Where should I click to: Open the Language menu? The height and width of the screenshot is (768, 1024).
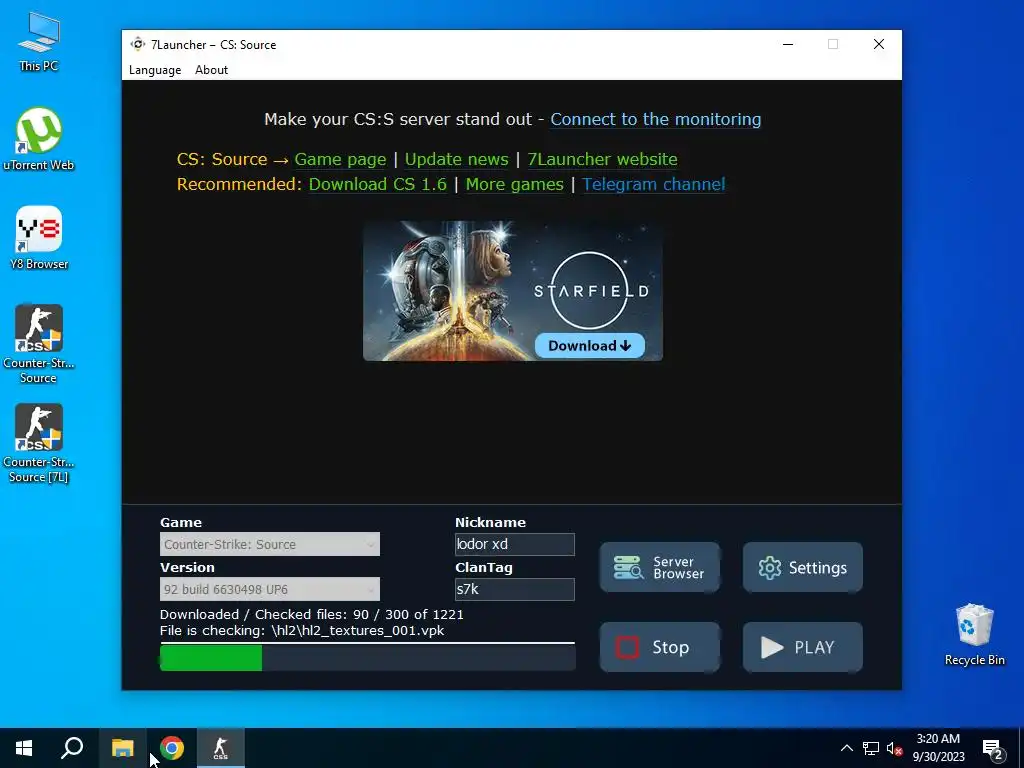click(155, 70)
